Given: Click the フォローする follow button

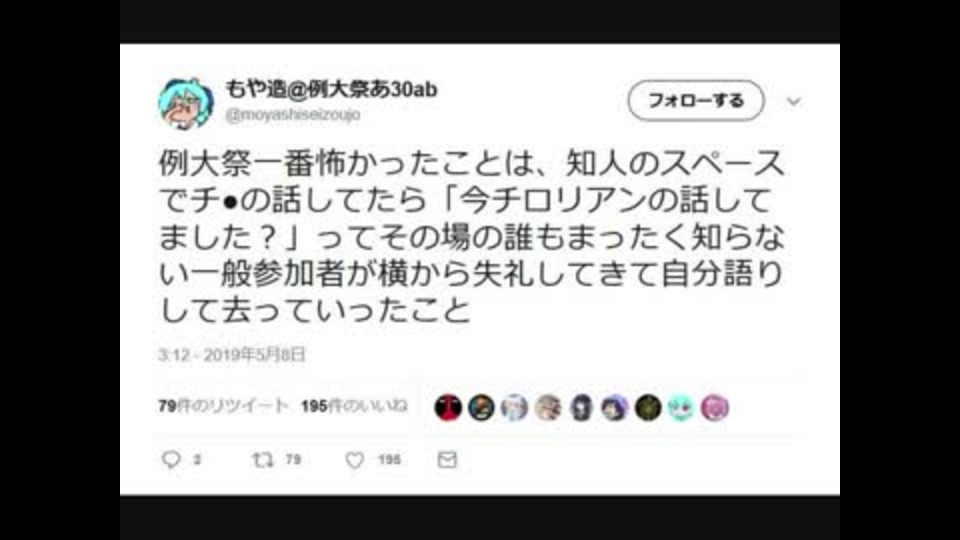Looking at the screenshot, I should (696, 100).
